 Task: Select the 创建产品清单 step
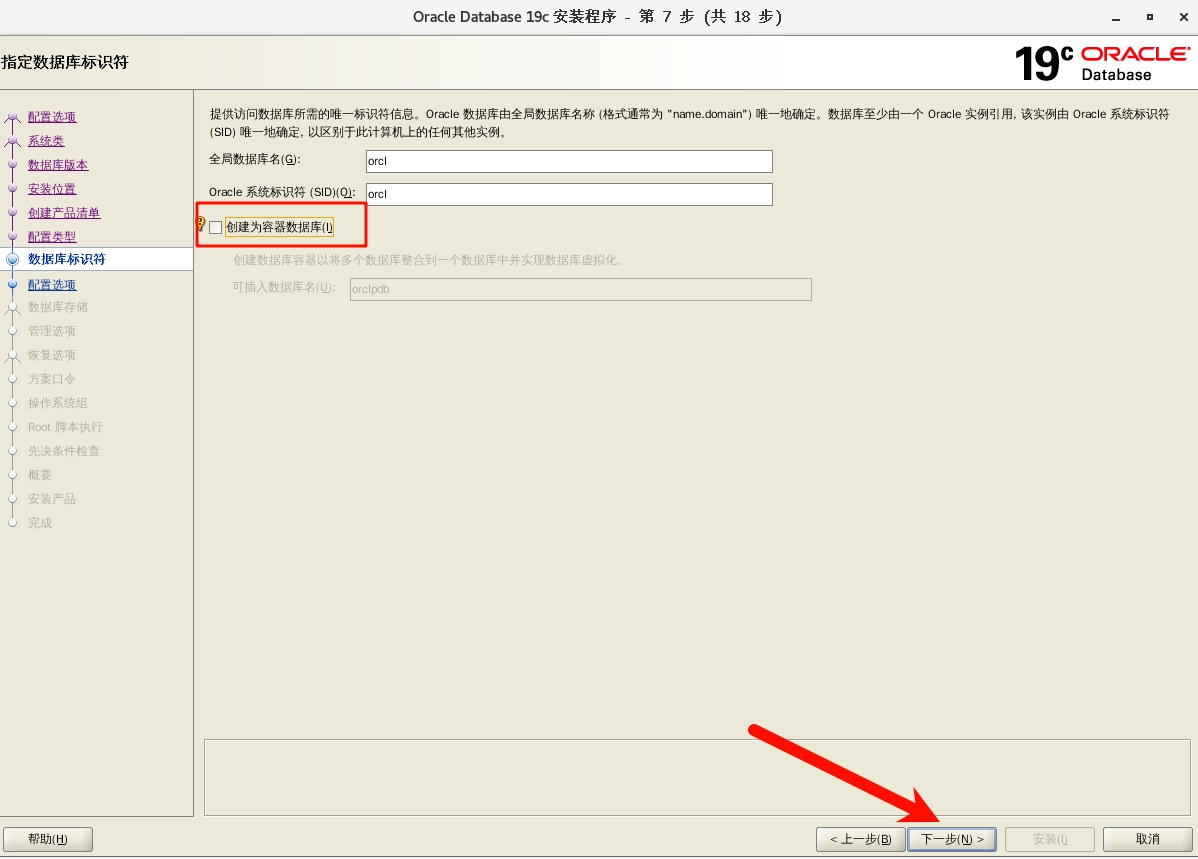[64, 213]
